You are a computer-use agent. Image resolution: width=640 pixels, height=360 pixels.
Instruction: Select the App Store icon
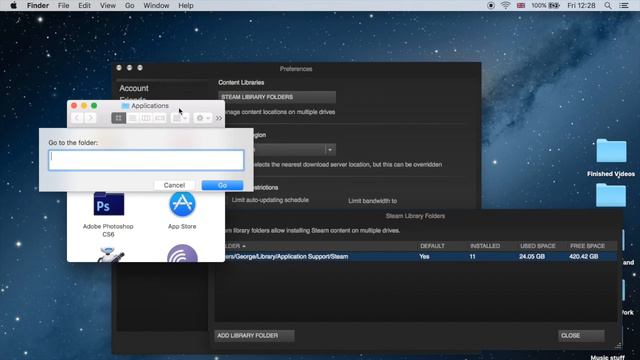pyautogui.click(x=182, y=204)
